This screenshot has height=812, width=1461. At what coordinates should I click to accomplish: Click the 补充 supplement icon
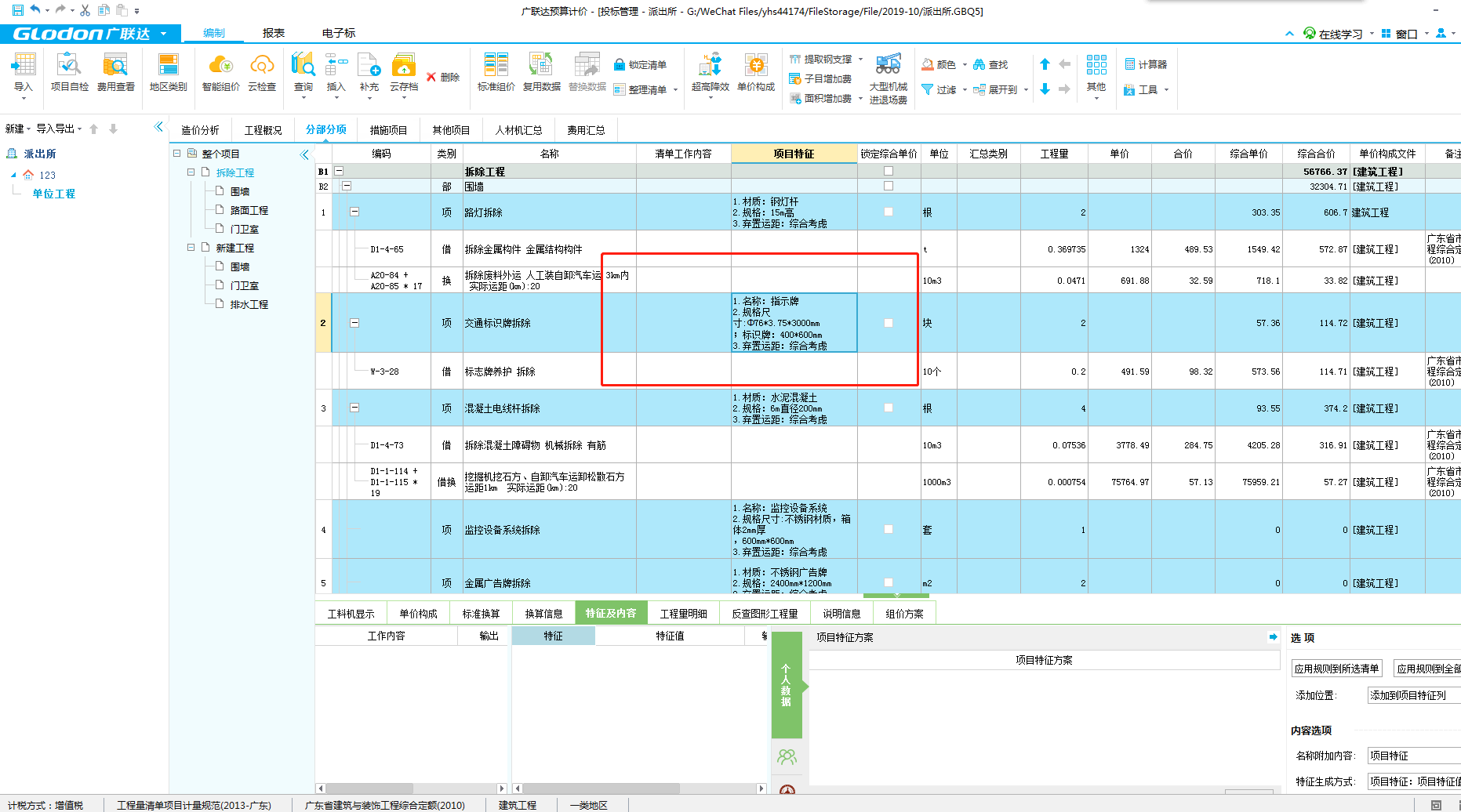(369, 72)
